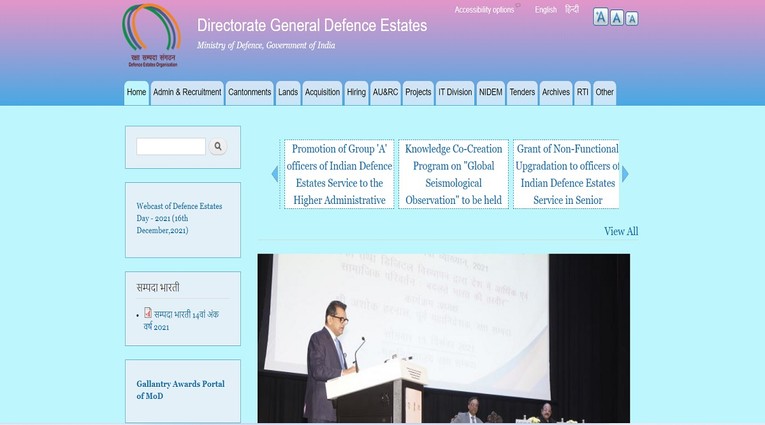This screenshot has height=425, width=765.
Task: Expand the Admin & Recruitment menu
Action: (187, 92)
